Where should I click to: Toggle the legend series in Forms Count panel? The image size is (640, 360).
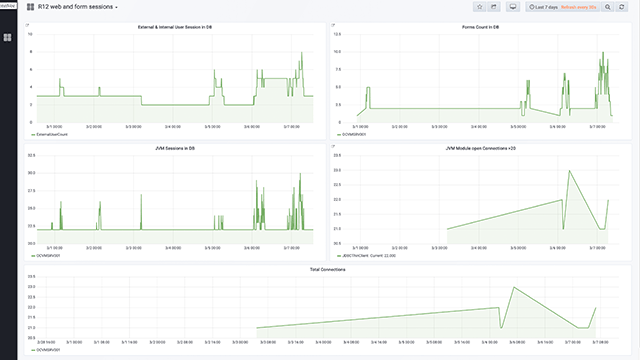click(354, 134)
